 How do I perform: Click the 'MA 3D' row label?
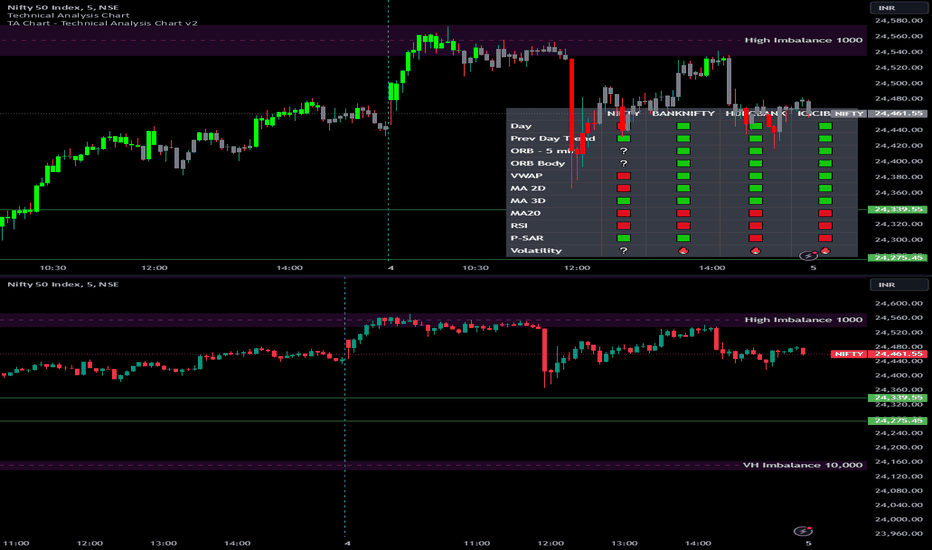[528, 201]
